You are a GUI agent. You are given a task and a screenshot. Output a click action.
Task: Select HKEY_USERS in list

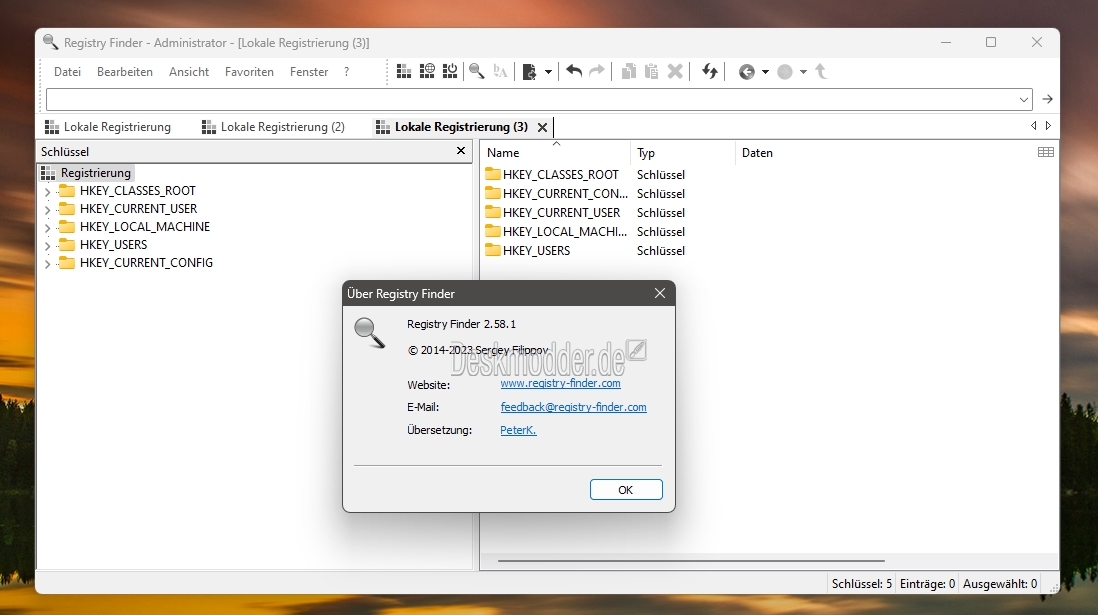pyautogui.click(x=528, y=250)
